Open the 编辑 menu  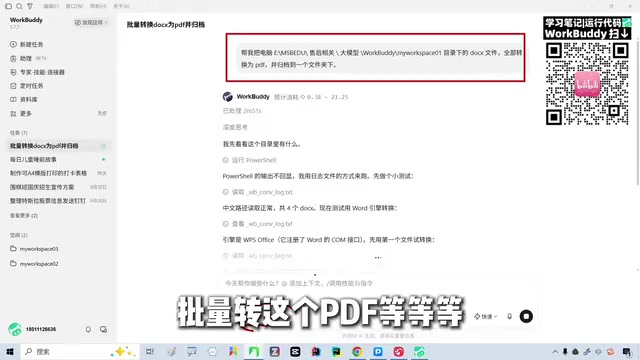coord(51,6)
